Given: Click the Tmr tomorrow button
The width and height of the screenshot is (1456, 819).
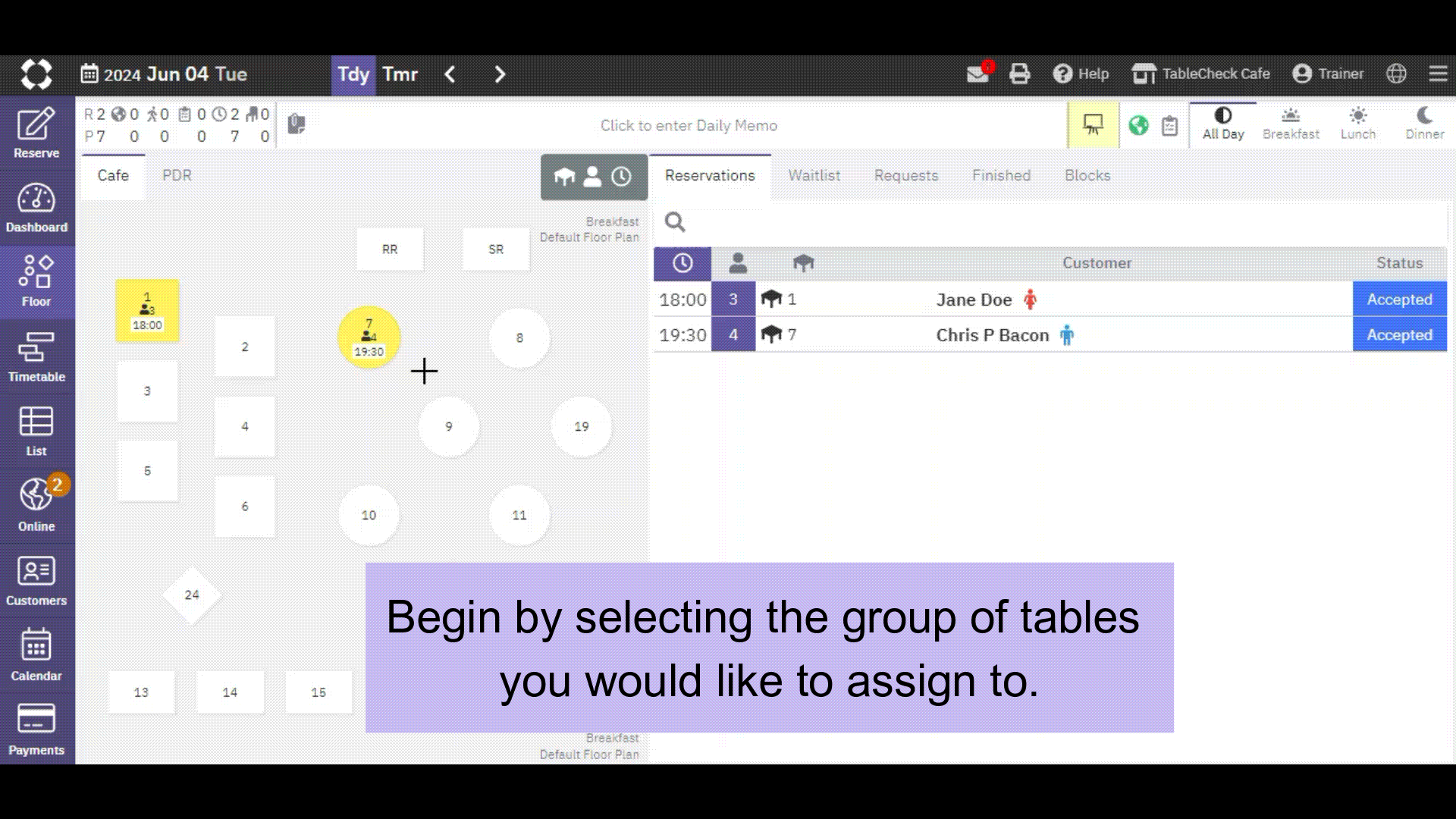Looking at the screenshot, I should tap(400, 74).
